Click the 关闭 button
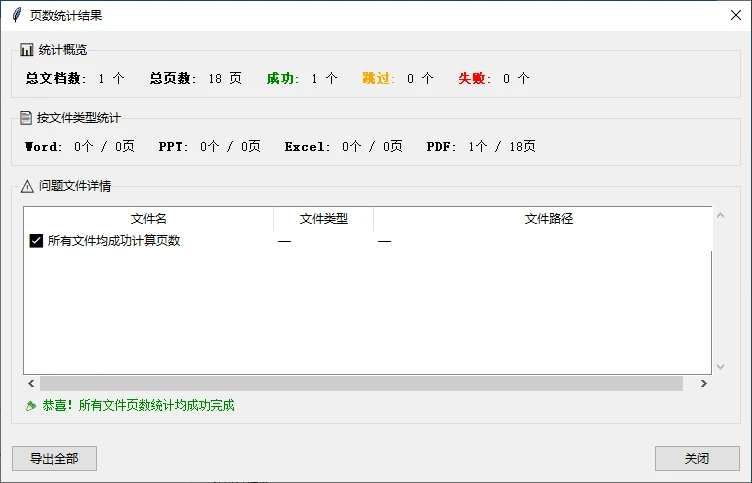 (x=697, y=459)
